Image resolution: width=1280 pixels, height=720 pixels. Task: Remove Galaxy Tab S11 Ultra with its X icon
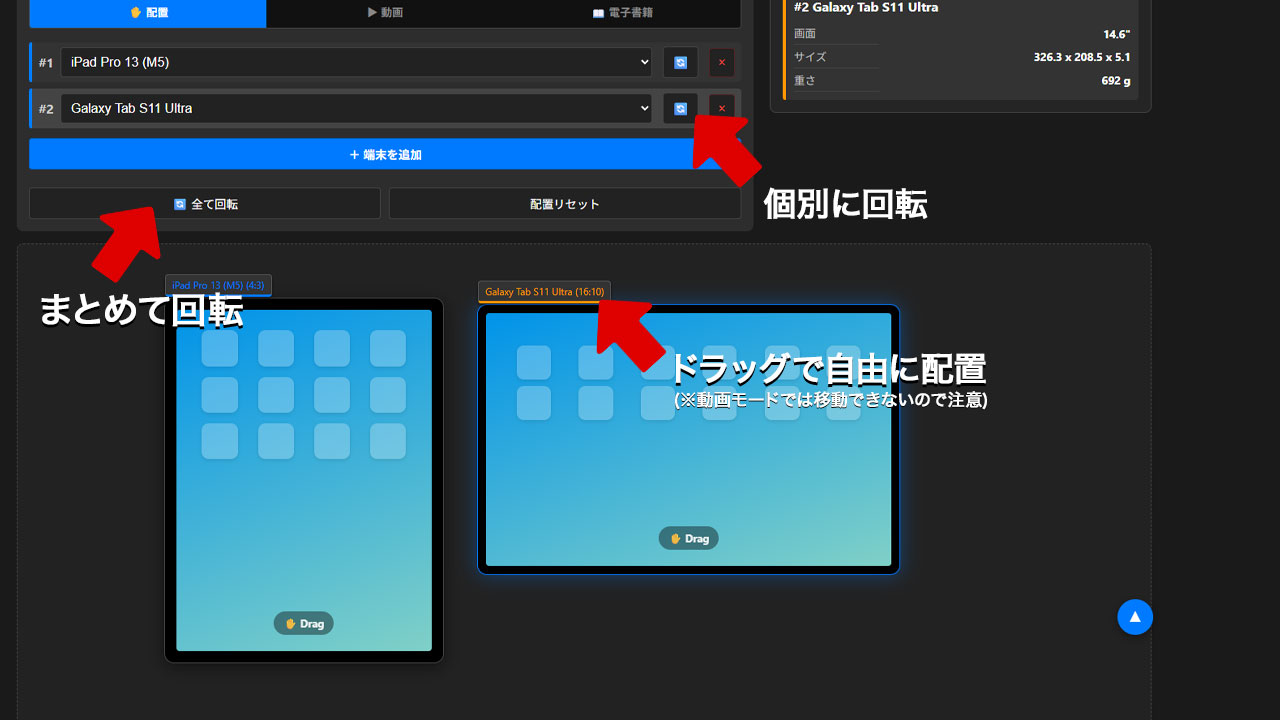pos(721,108)
